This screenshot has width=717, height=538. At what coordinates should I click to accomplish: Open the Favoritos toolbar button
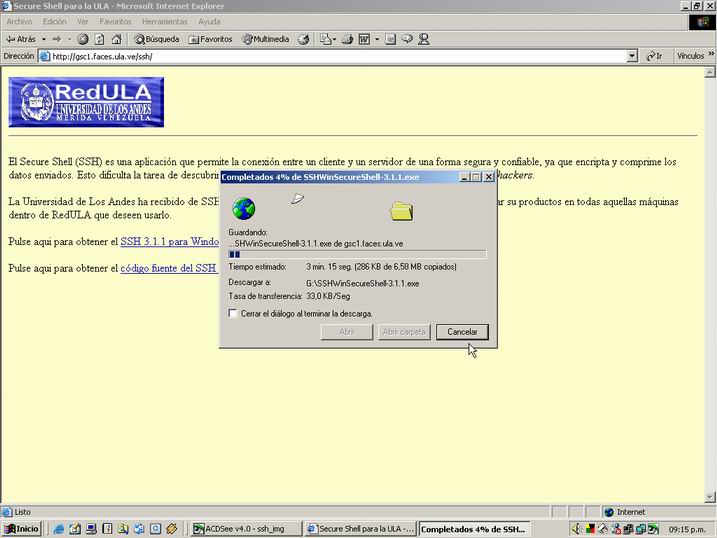point(210,39)
